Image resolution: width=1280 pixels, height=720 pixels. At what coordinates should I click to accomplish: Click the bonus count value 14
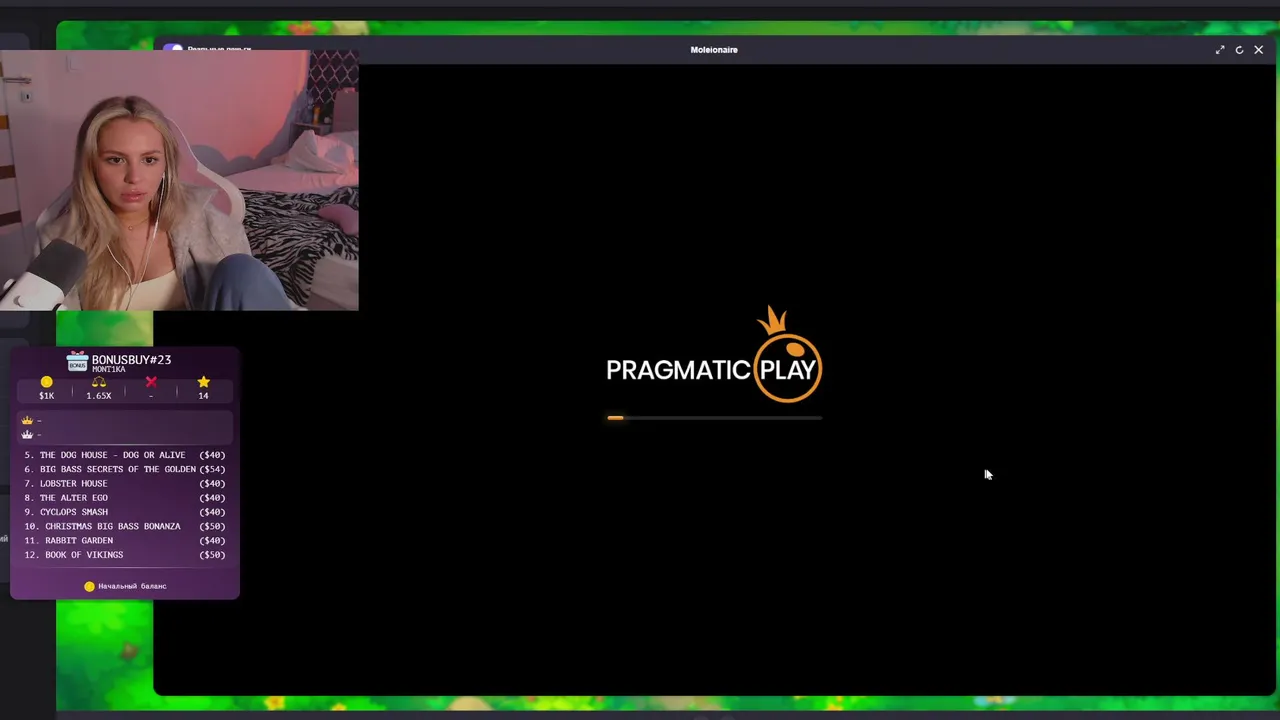pyautogui.click(x=203, y=396)
